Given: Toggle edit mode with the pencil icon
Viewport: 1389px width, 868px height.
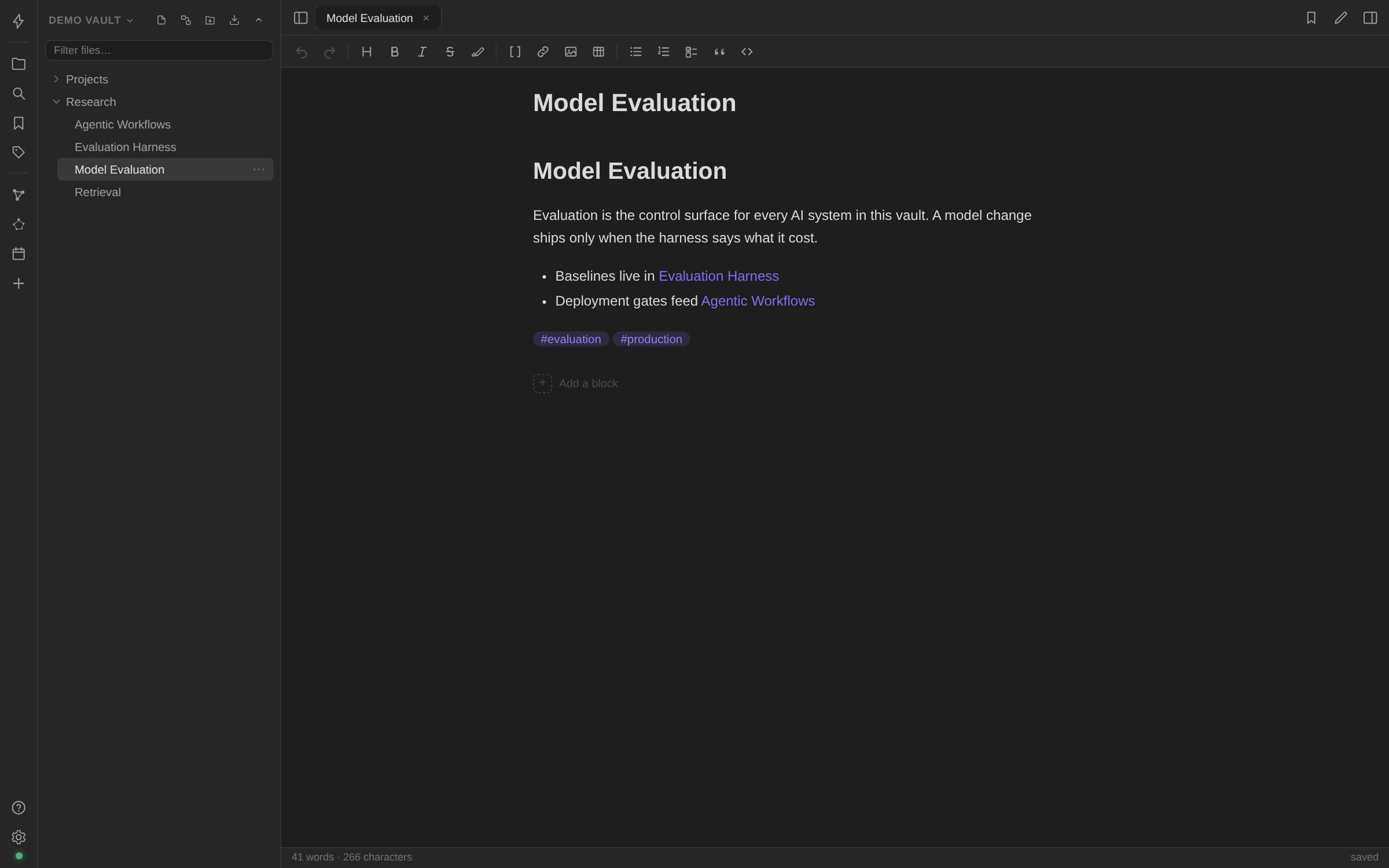Looking at the screenshot, I should click(1341, 18).
